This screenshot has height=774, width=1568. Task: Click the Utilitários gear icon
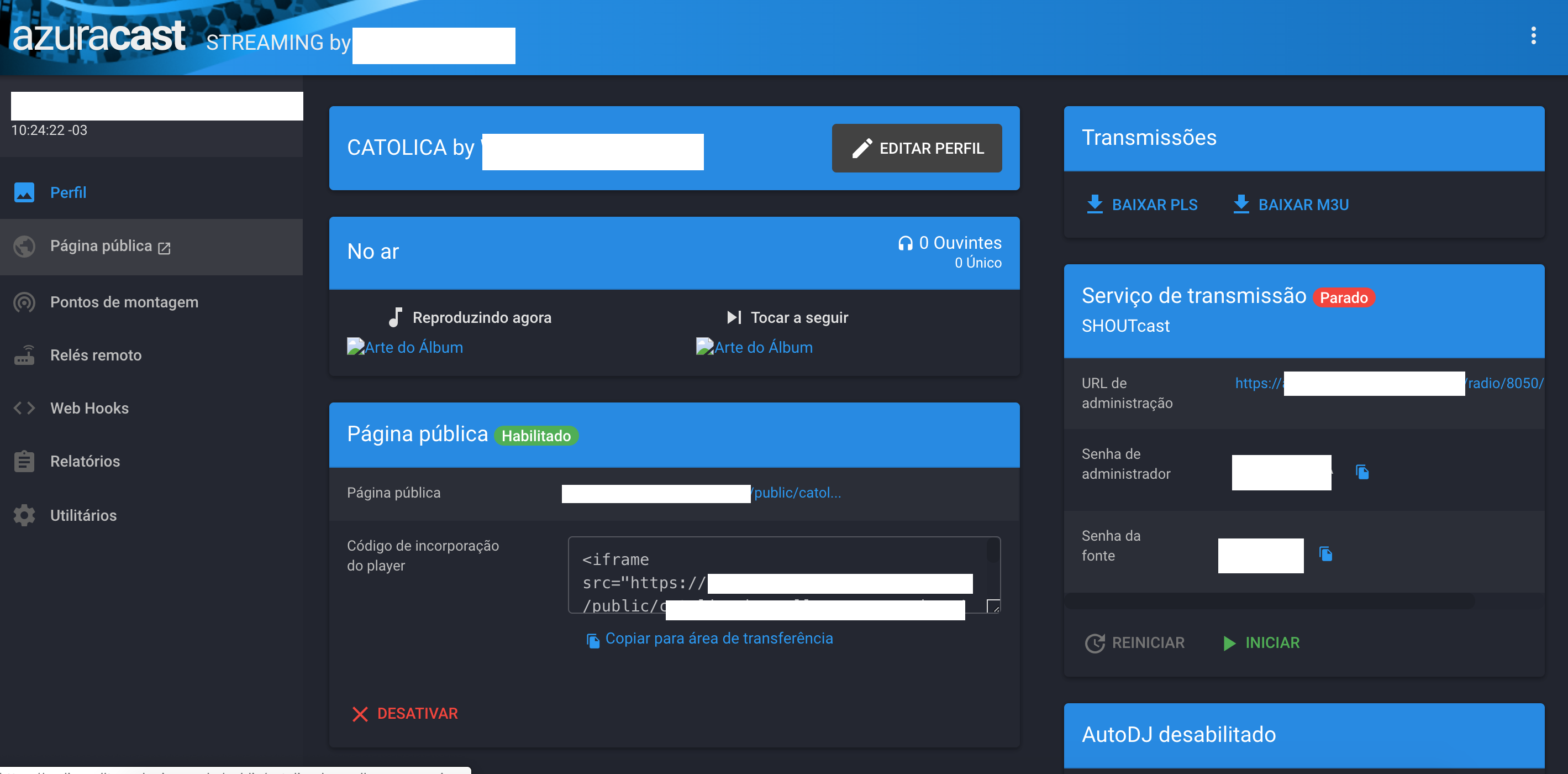click(x=24, y=515)
